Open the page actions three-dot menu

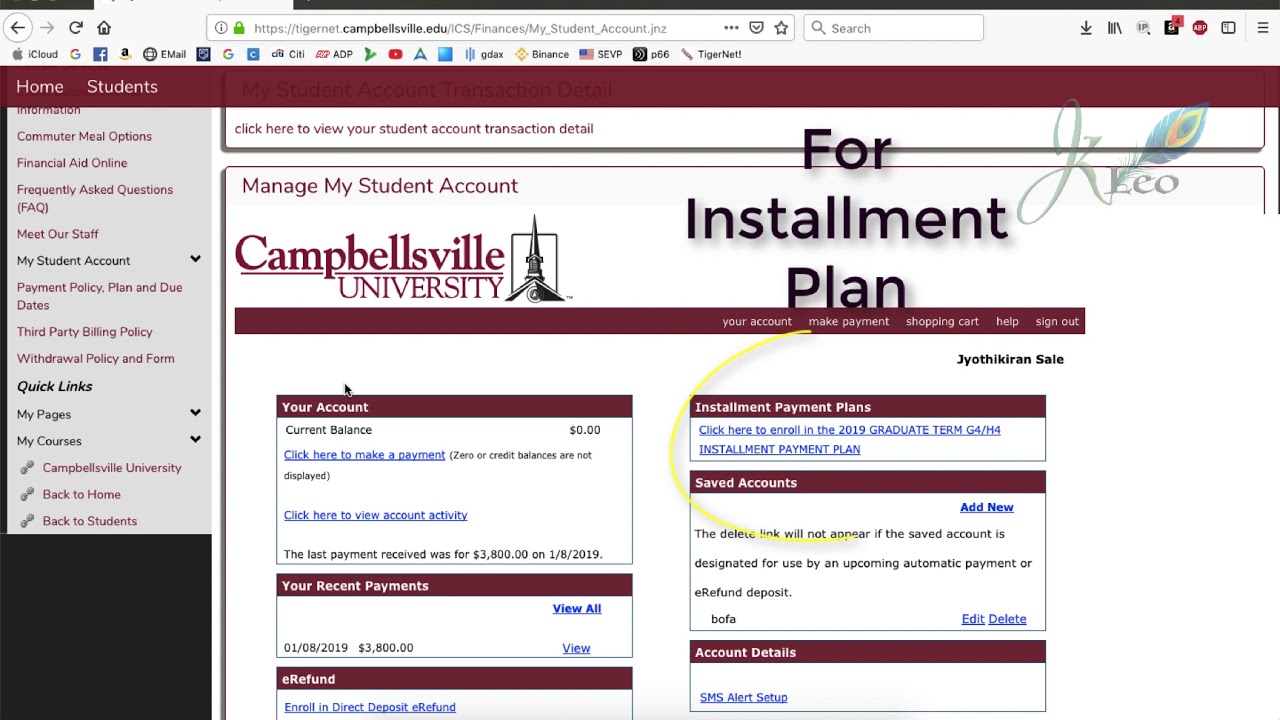tap(731, 28)
